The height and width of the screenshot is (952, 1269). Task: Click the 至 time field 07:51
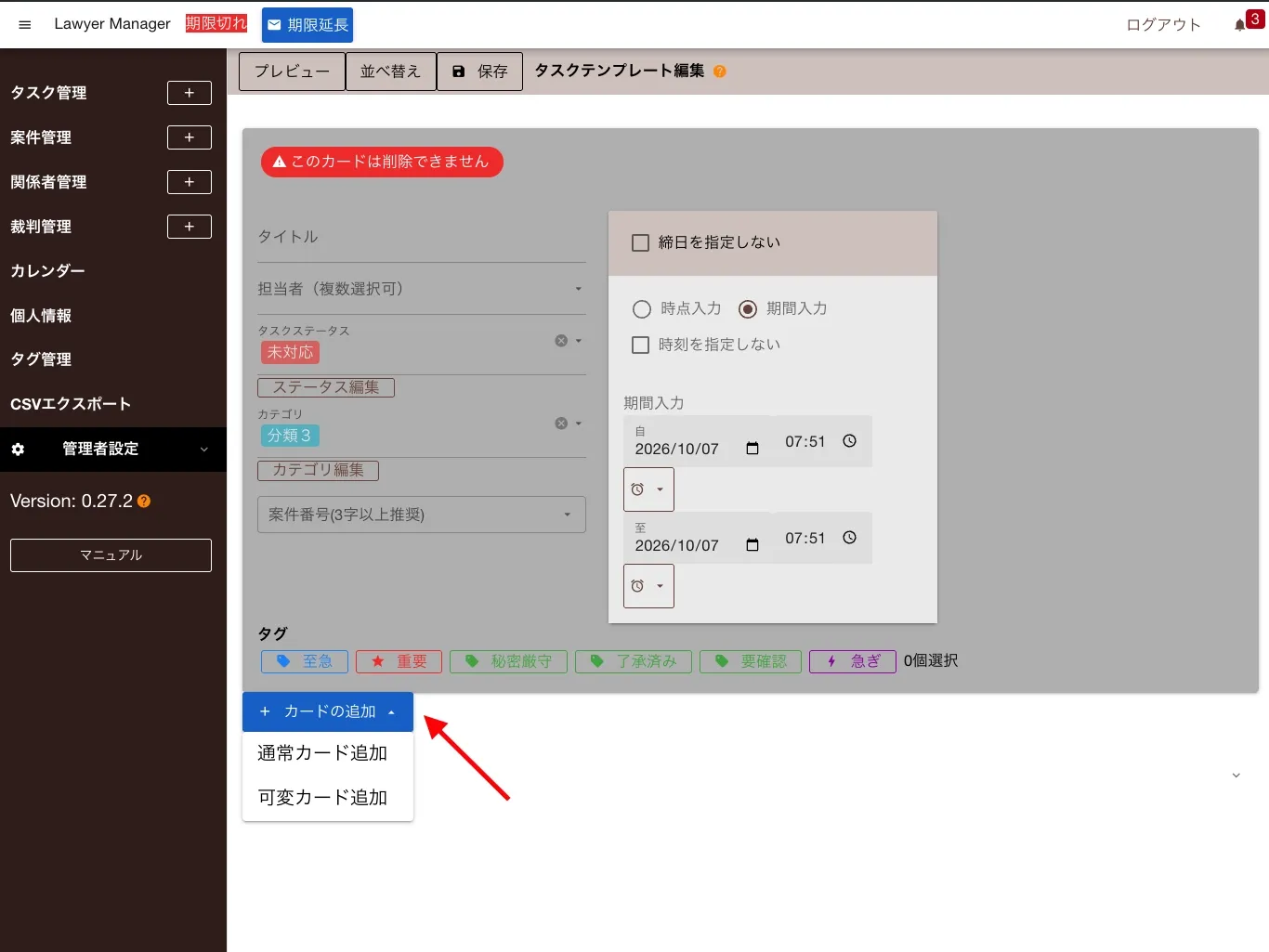click(805, 538)
